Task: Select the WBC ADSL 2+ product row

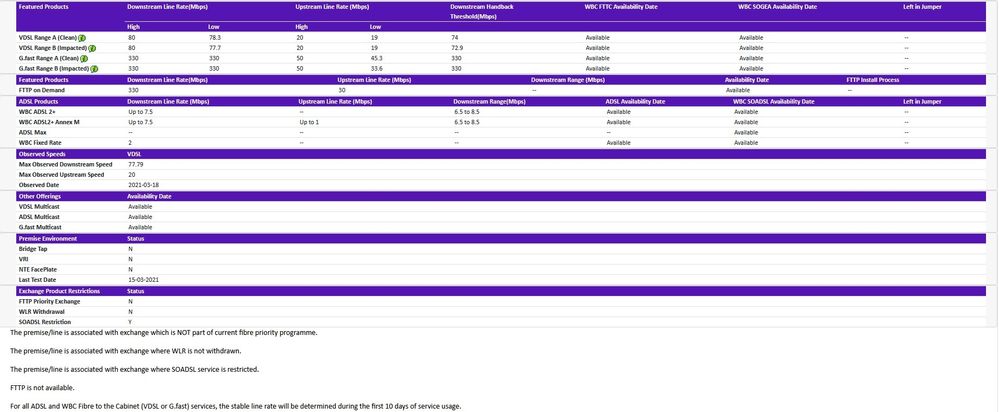Action: click(42, 112)
